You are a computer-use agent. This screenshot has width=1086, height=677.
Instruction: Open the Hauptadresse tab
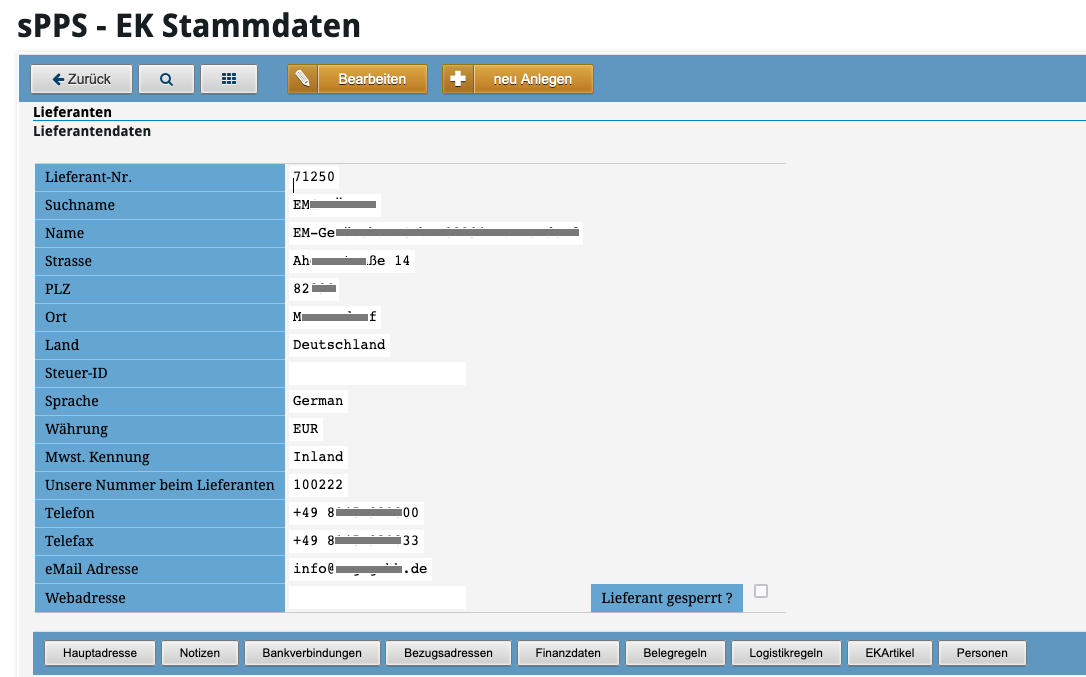[x=100, y=653]
